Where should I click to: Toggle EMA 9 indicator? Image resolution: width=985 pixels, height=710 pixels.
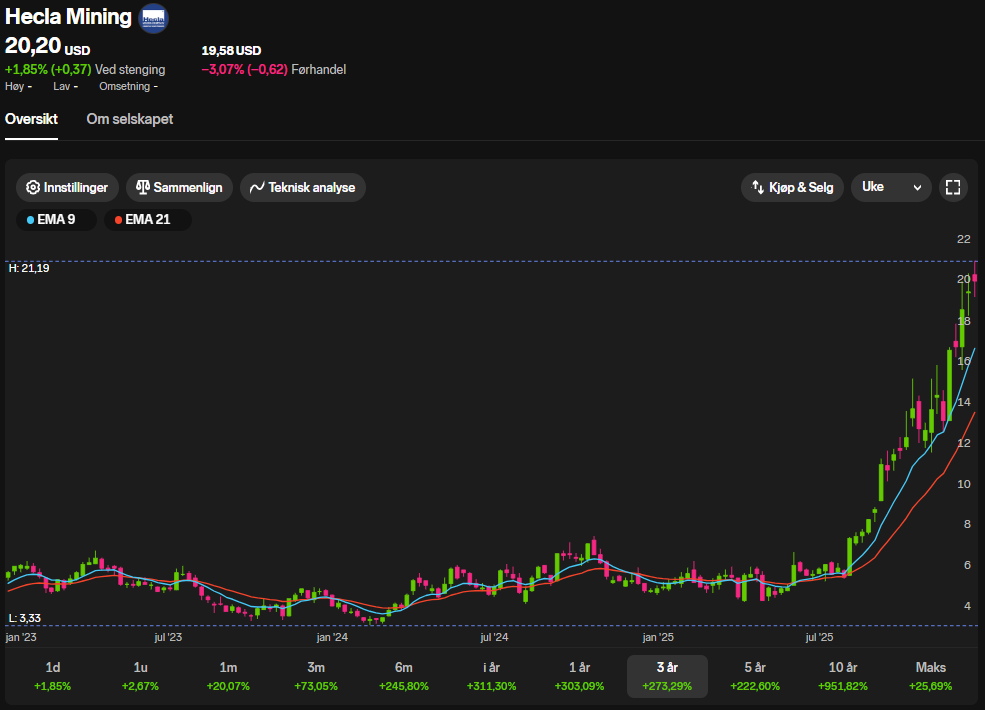57,220
